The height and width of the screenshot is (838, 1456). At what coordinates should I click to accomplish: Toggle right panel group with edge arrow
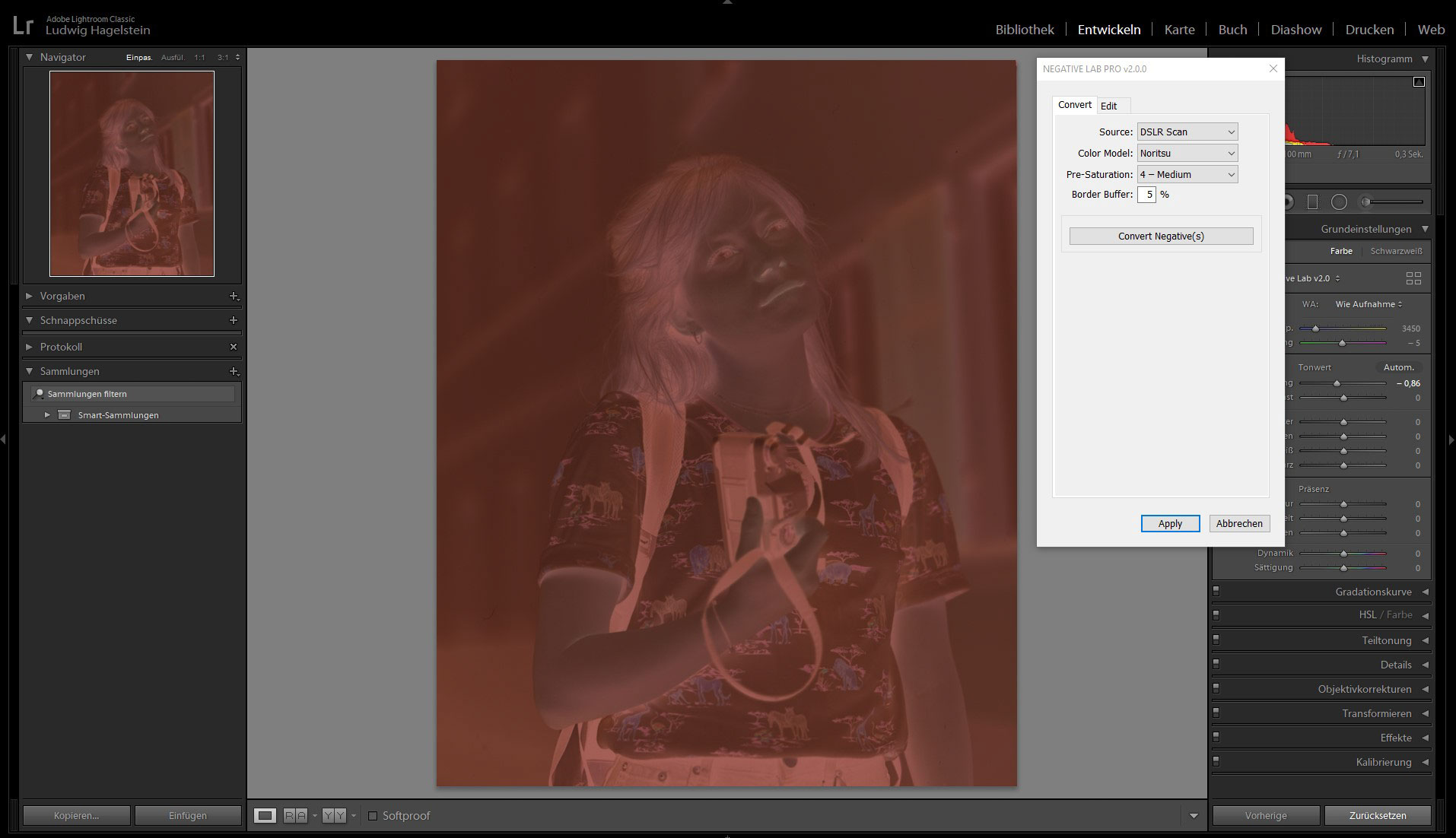pos(1451,440)
